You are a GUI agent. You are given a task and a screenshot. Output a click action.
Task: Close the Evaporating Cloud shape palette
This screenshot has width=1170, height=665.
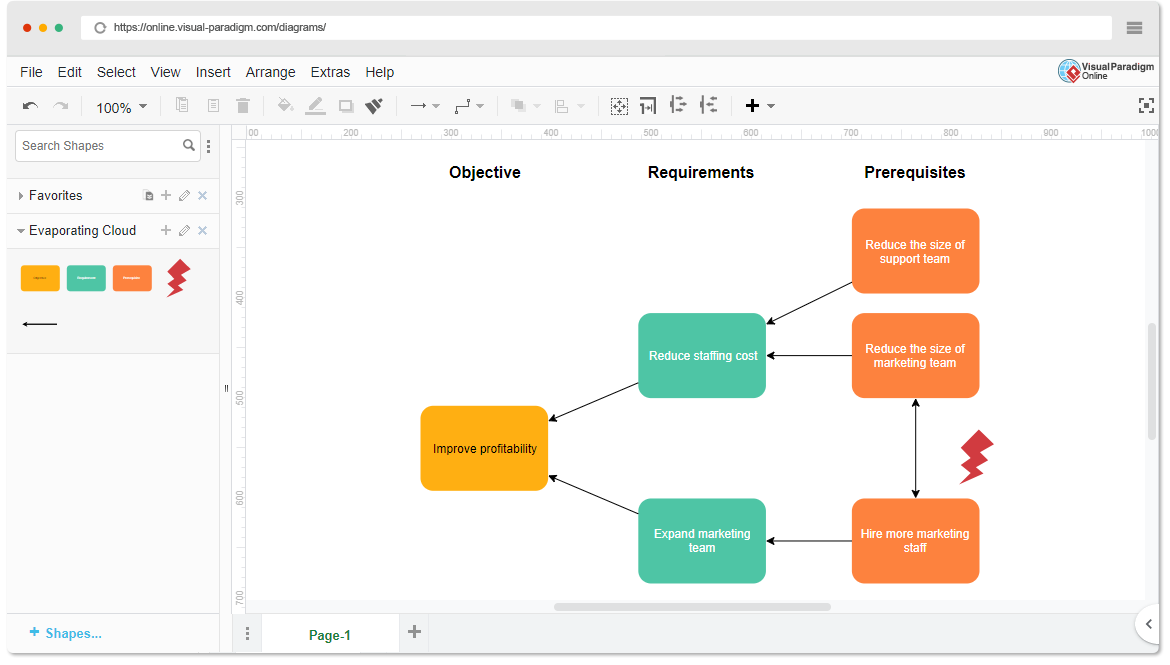tap(202, 230)
